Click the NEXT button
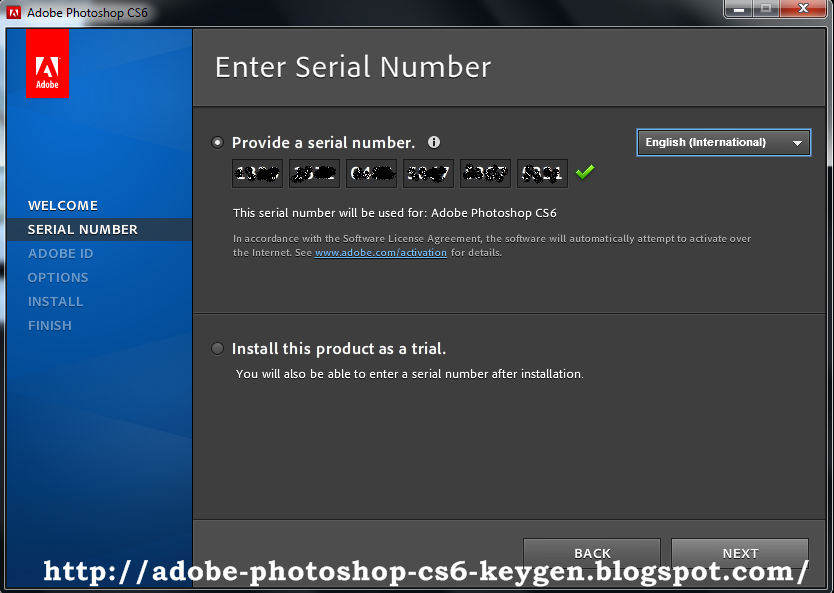 coord(740,554)
